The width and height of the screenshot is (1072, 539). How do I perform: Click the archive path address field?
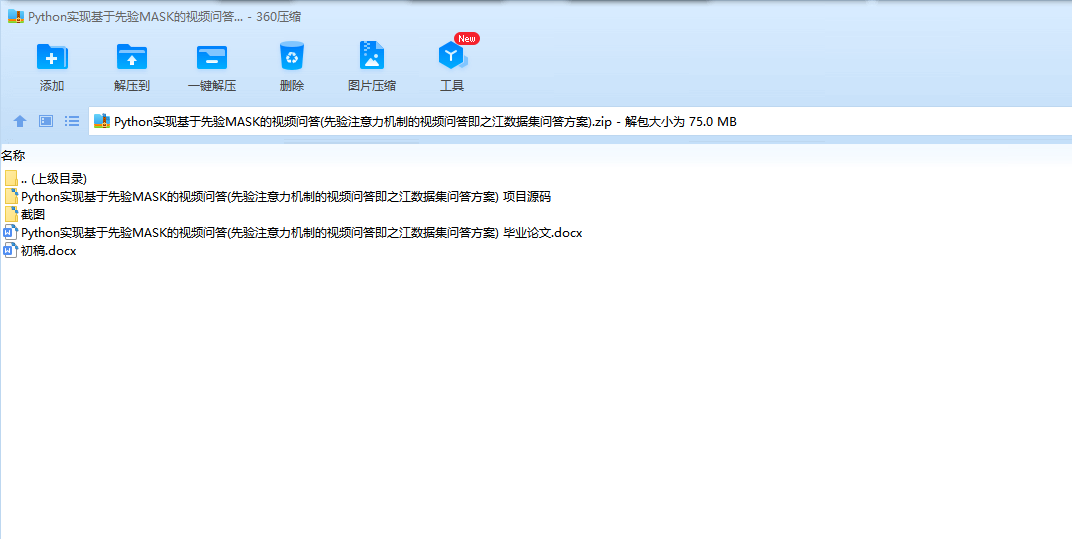coord(580,122)
